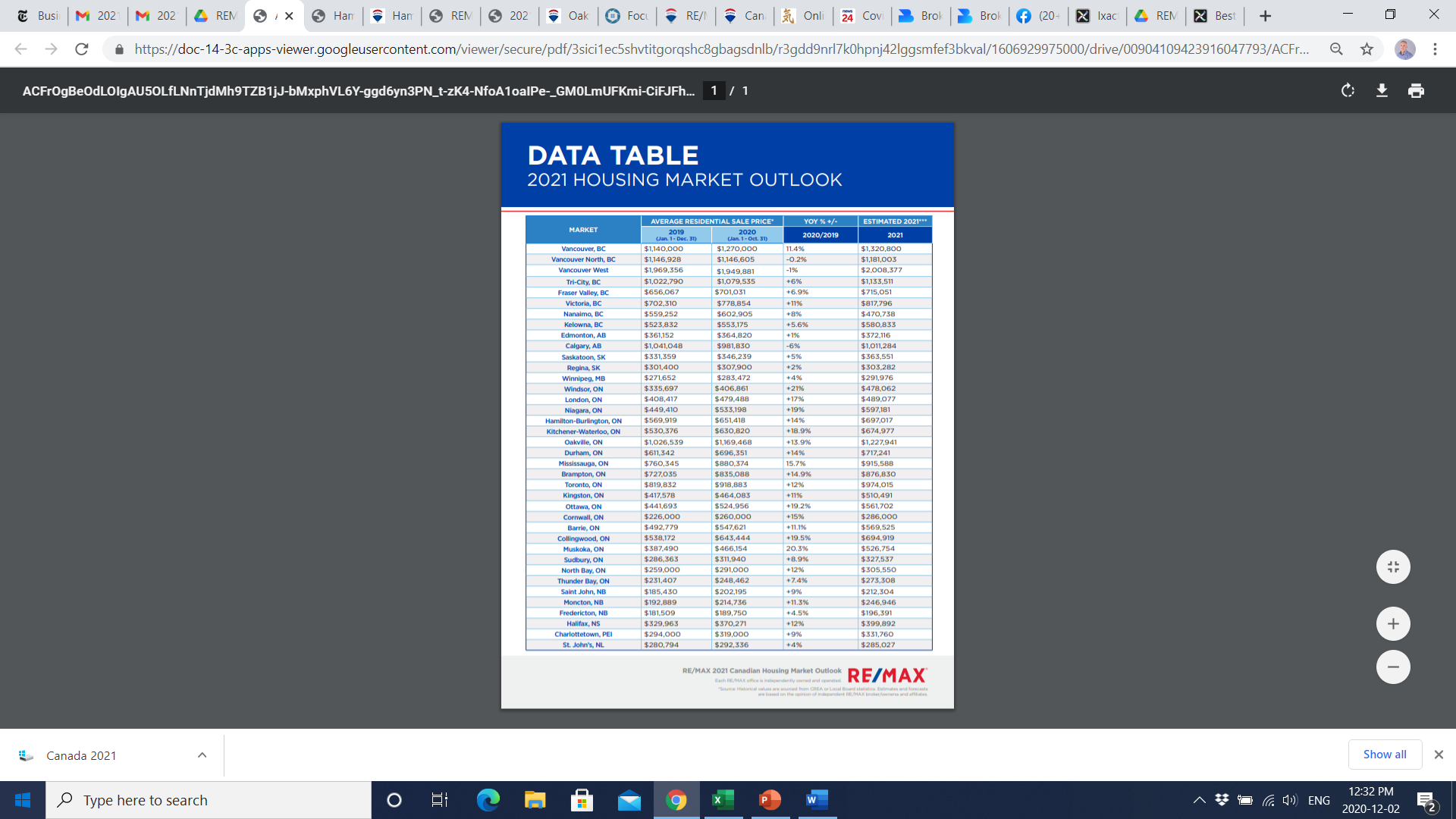Print the PDF document

click(1416, 91)
